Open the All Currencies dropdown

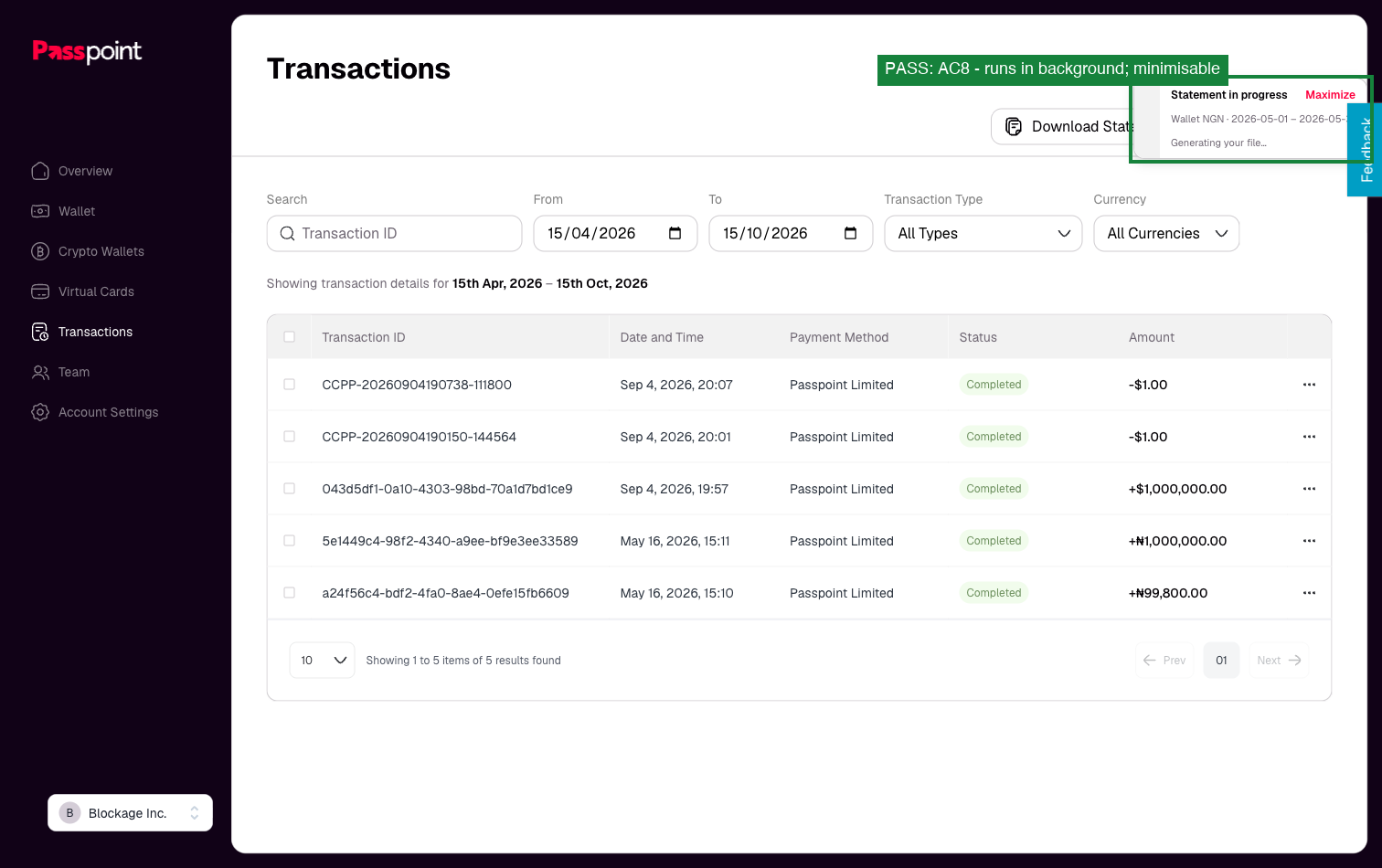coord(1166,233)
